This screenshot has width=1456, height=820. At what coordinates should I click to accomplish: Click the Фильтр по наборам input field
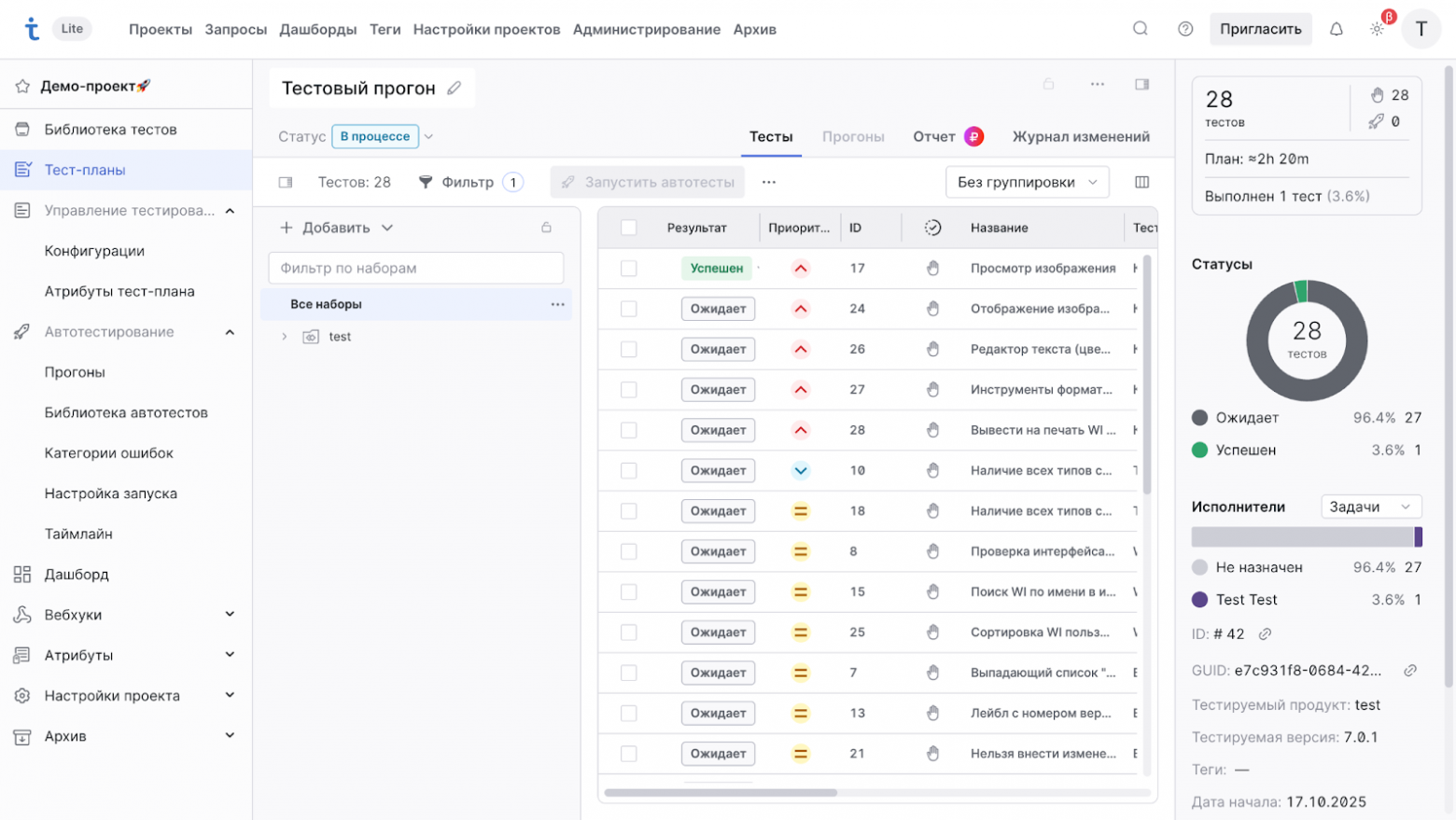point(415,268)
